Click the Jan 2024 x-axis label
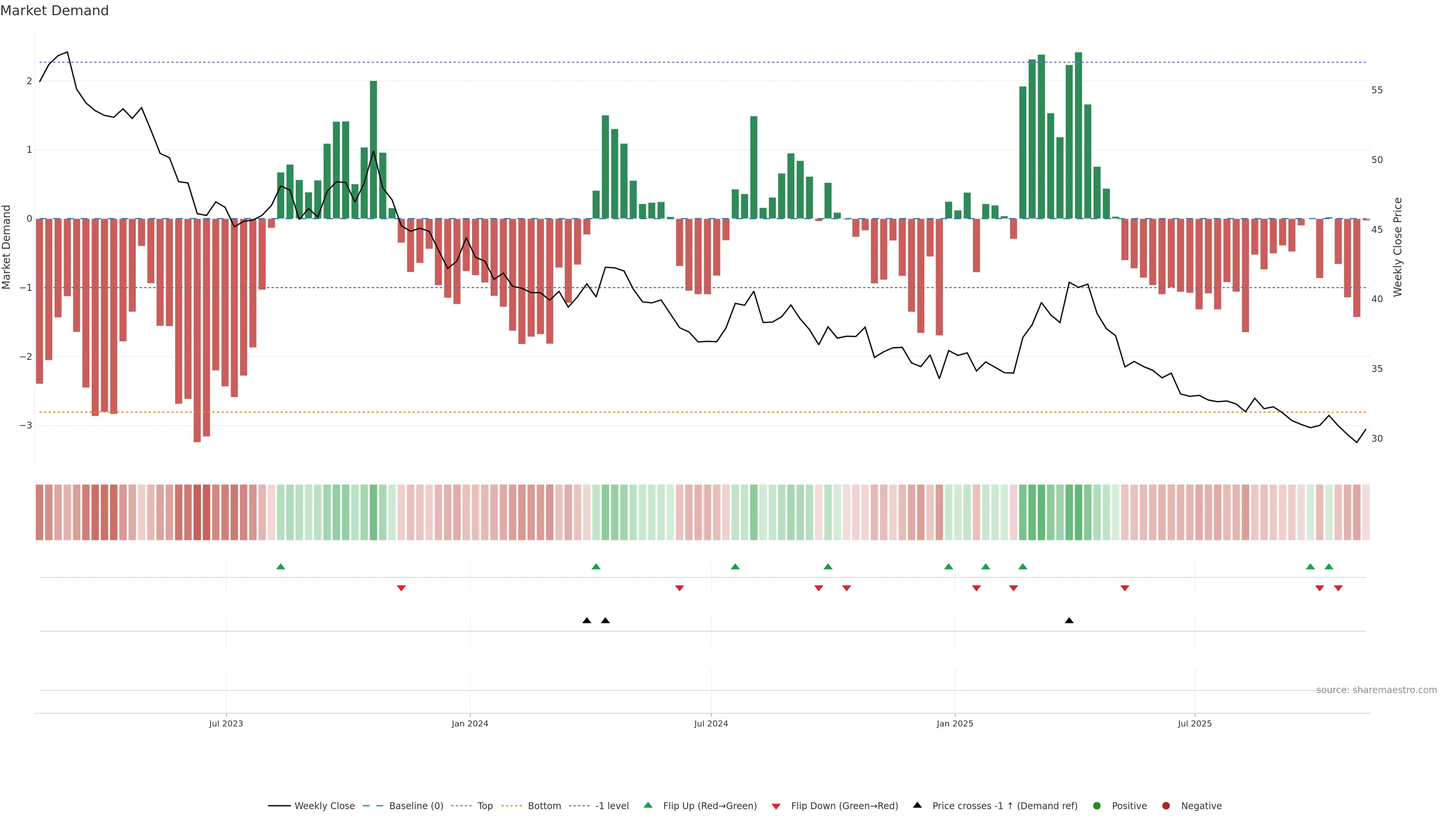This screenshot has height=819, width=1456. point(470,723)
